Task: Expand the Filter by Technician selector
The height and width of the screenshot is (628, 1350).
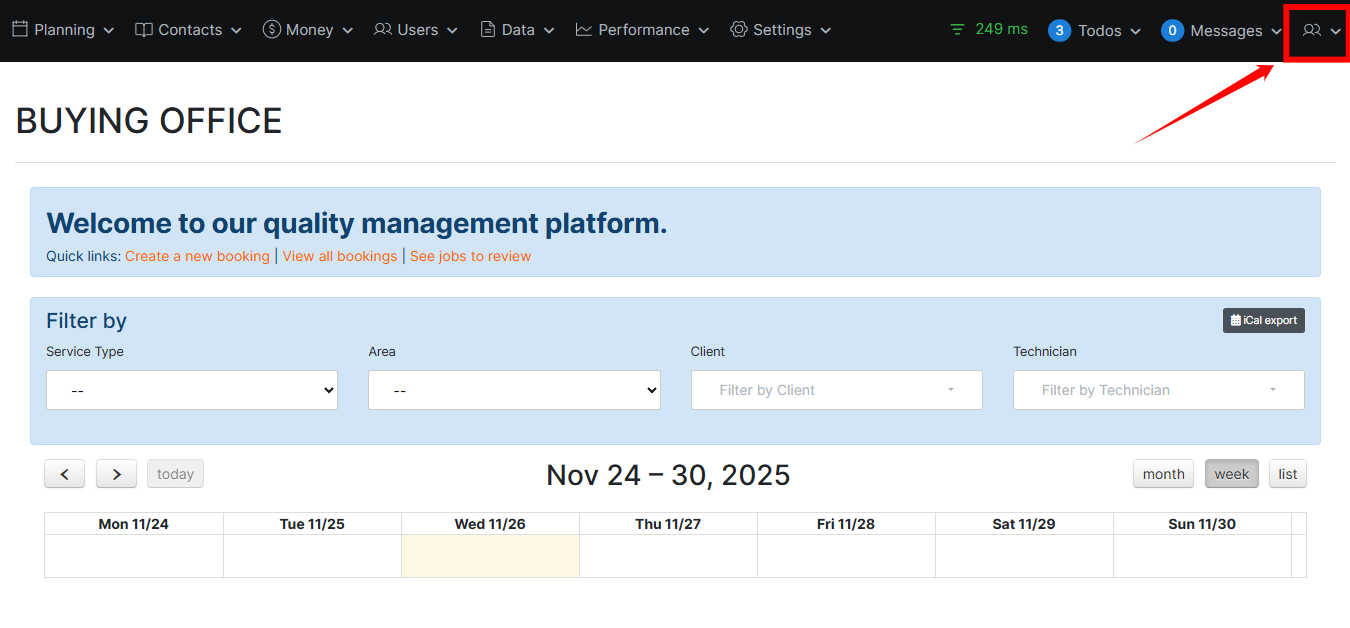Action: (1158, 390)
